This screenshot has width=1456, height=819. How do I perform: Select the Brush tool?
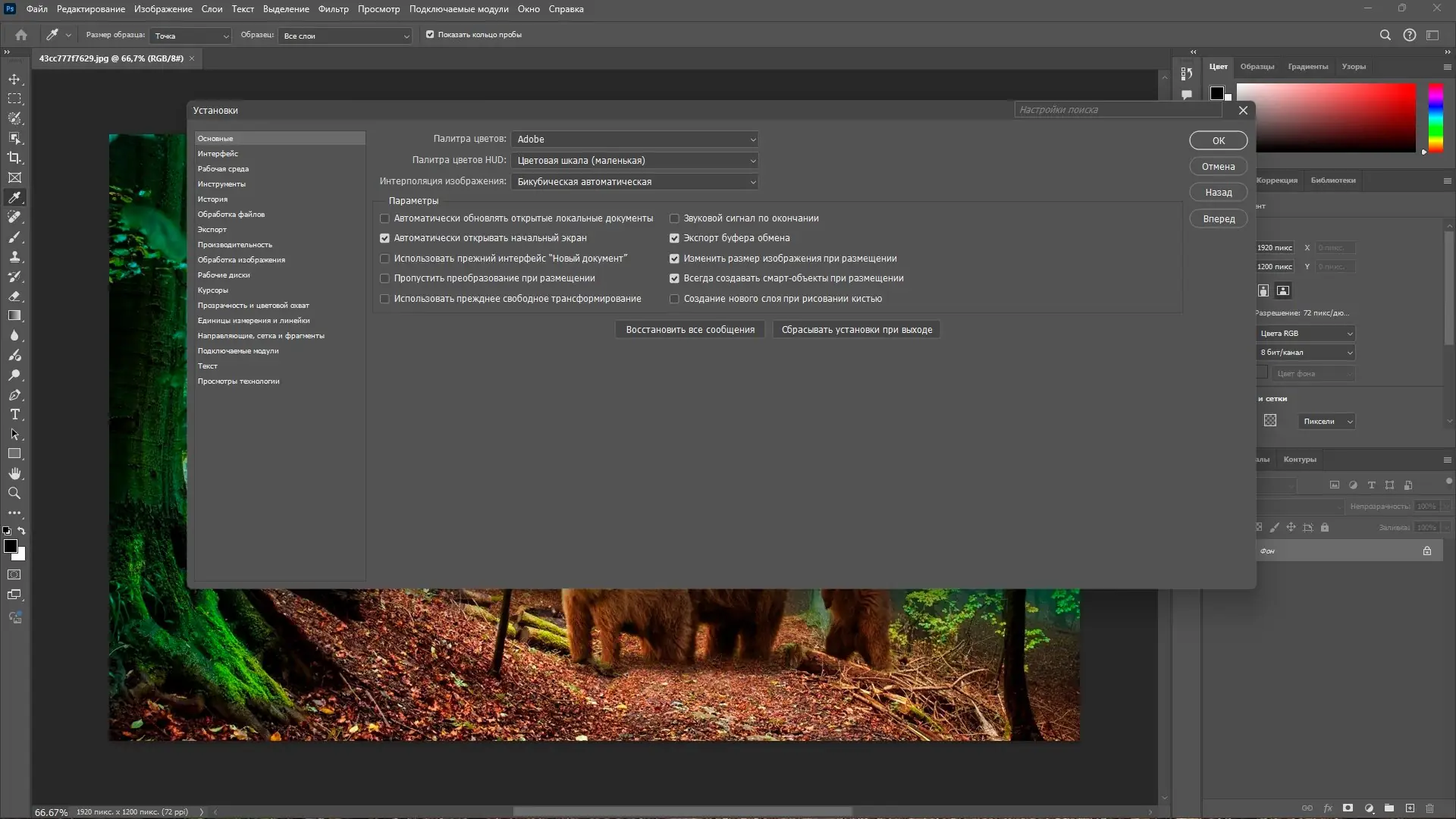(14, 237)
